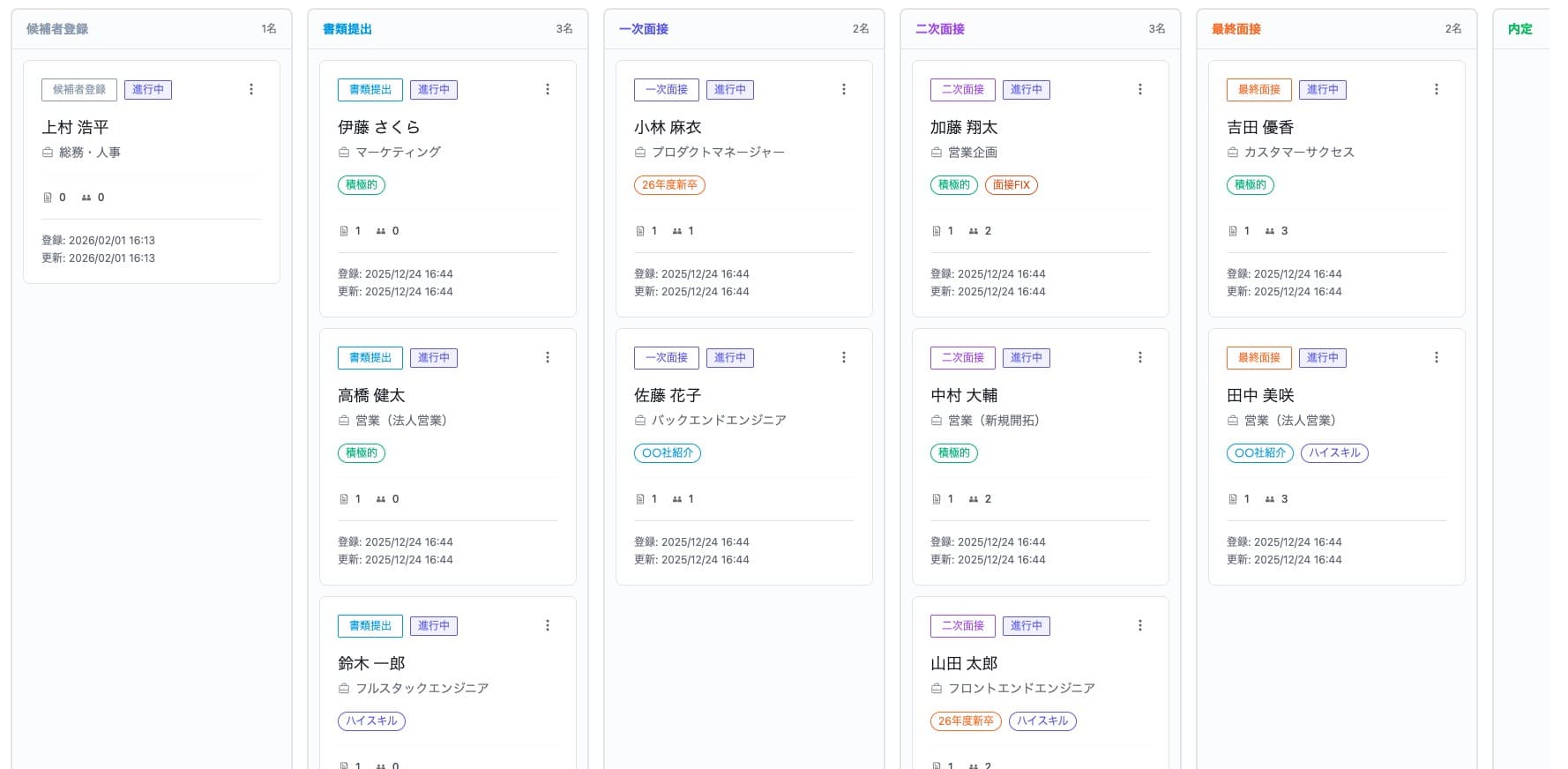Click the job title フルスタックエンジニア
1568x769 pixels.
[x=422, y=689]
